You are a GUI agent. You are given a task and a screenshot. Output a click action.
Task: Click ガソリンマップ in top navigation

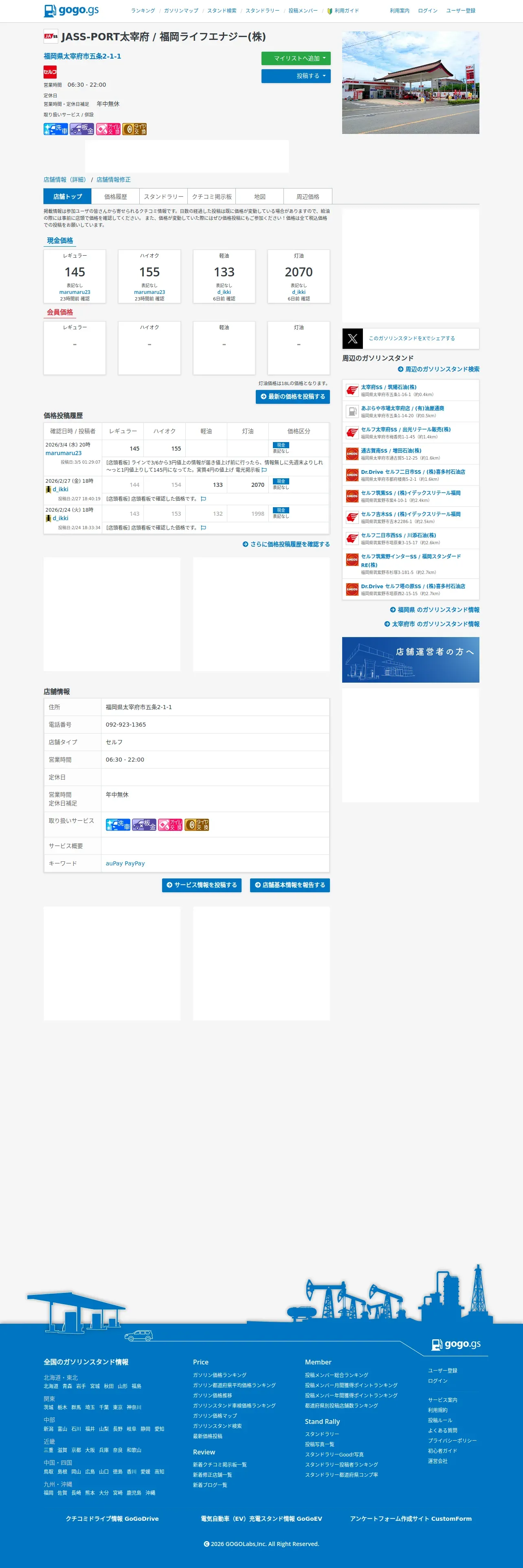[181, 11]
